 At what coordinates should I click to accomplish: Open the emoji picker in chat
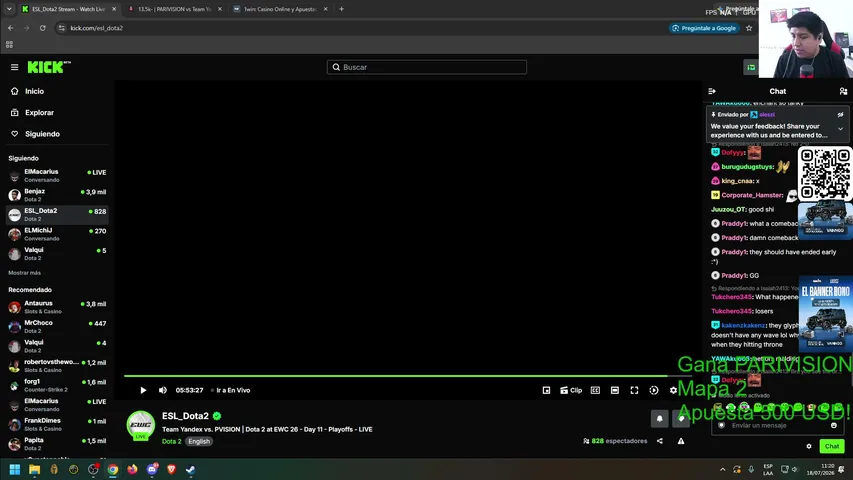coord(834,426)
